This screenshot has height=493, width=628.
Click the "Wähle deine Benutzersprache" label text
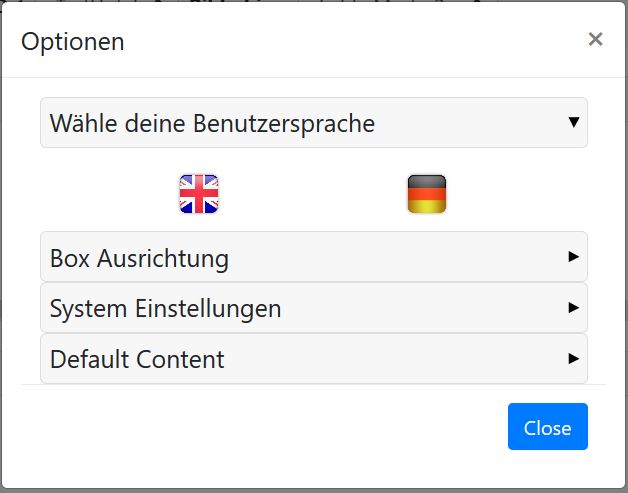click(212, 124)
